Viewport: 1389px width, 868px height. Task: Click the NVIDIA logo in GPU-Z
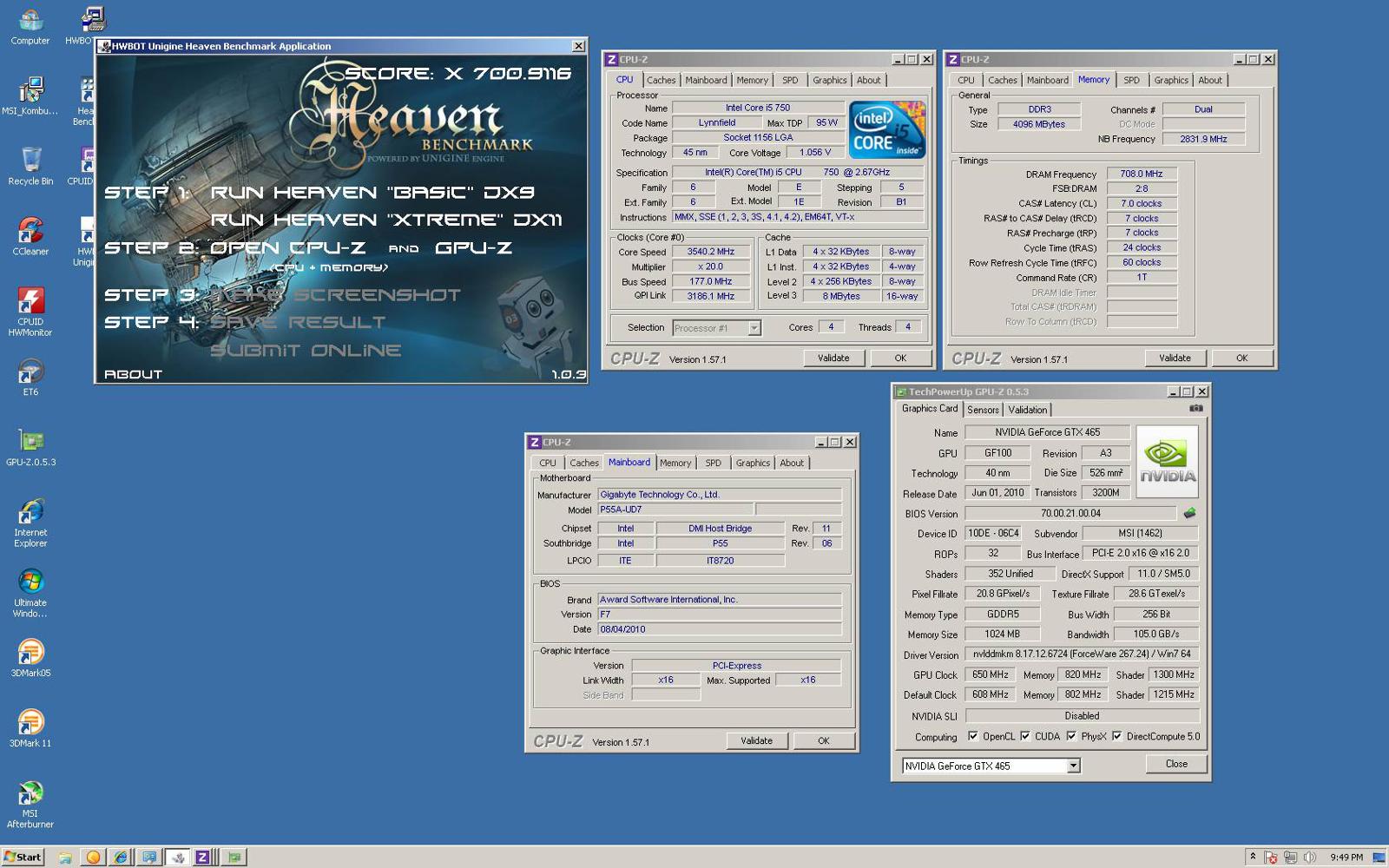[x=1167, y=461]
